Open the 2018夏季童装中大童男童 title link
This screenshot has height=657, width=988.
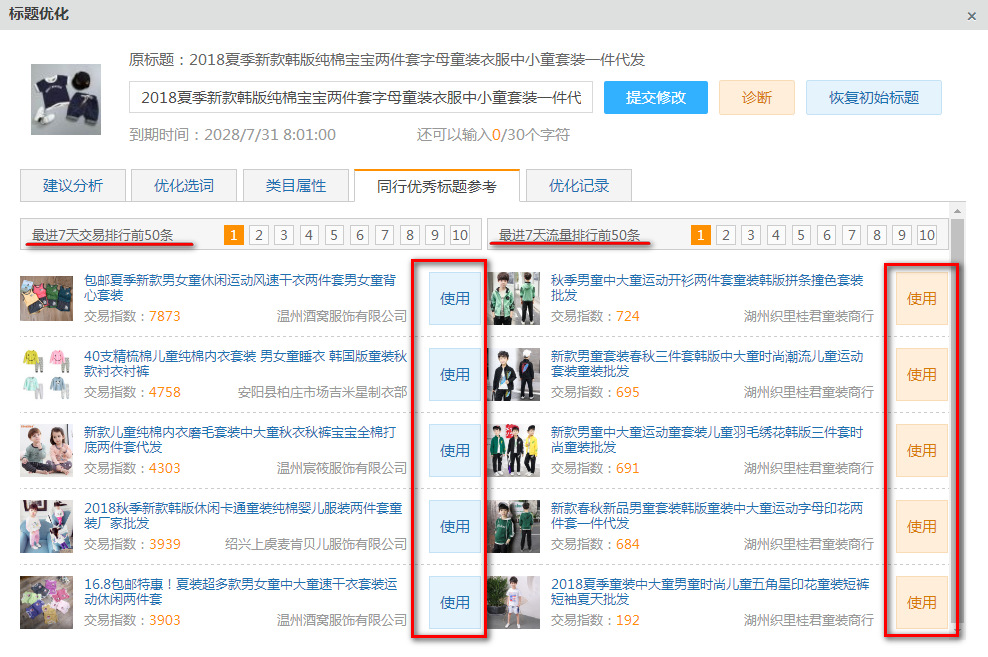710,591
